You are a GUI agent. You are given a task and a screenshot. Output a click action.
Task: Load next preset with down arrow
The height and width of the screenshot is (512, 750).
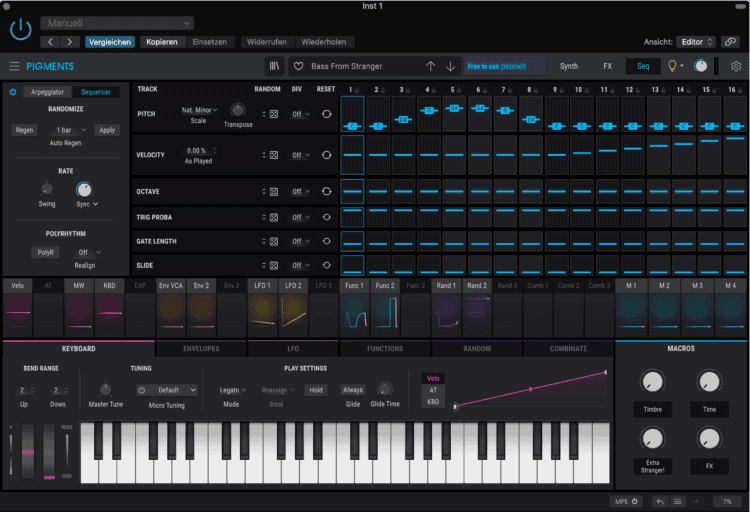click(x=450, y=66)
